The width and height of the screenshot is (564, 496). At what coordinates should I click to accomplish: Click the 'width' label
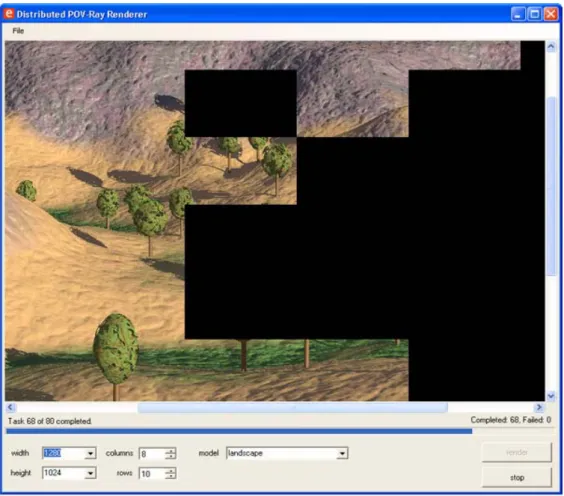[20, 453]
